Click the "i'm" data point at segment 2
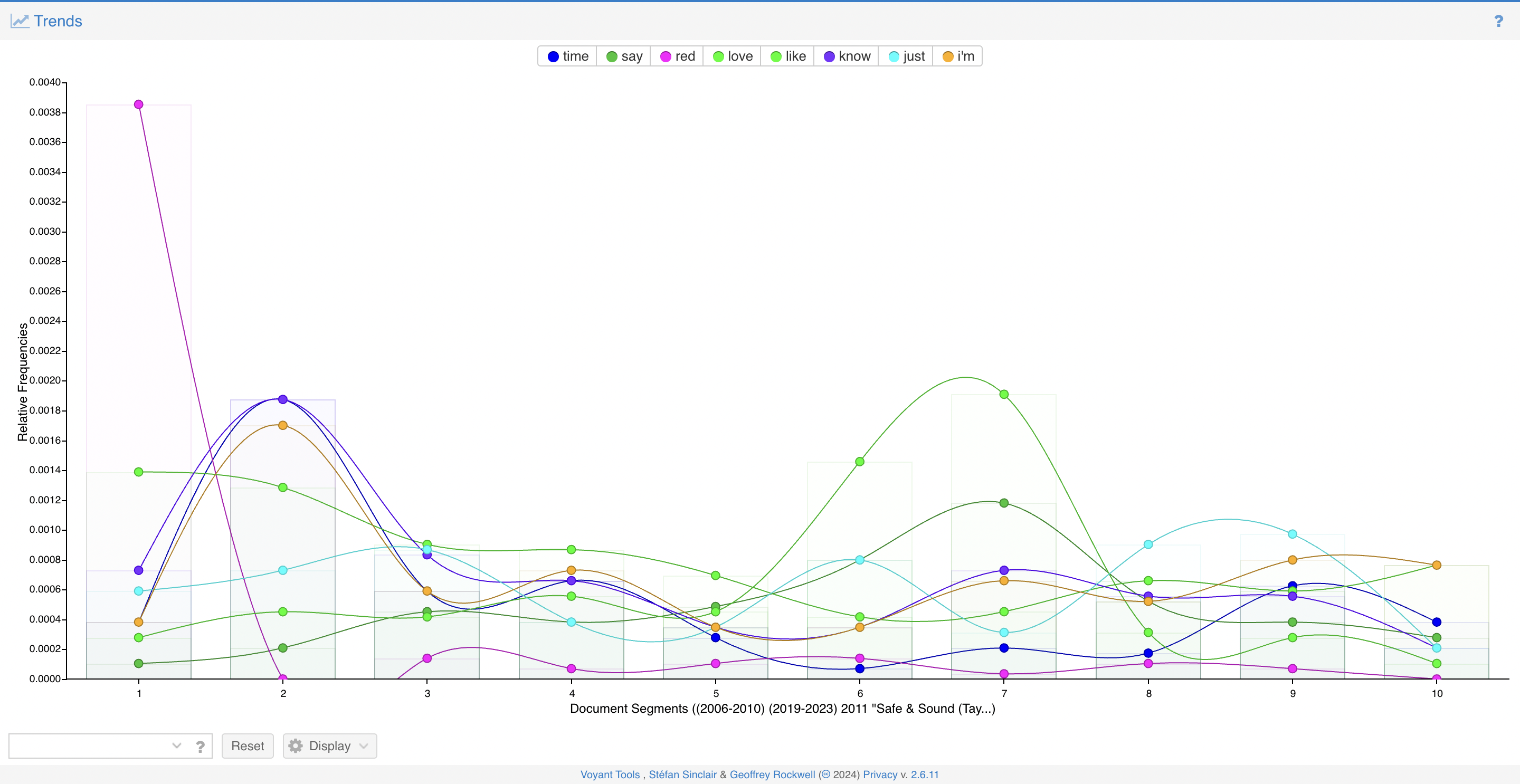The height and width of the screenshot is (784, 1520). coord(283,425)
